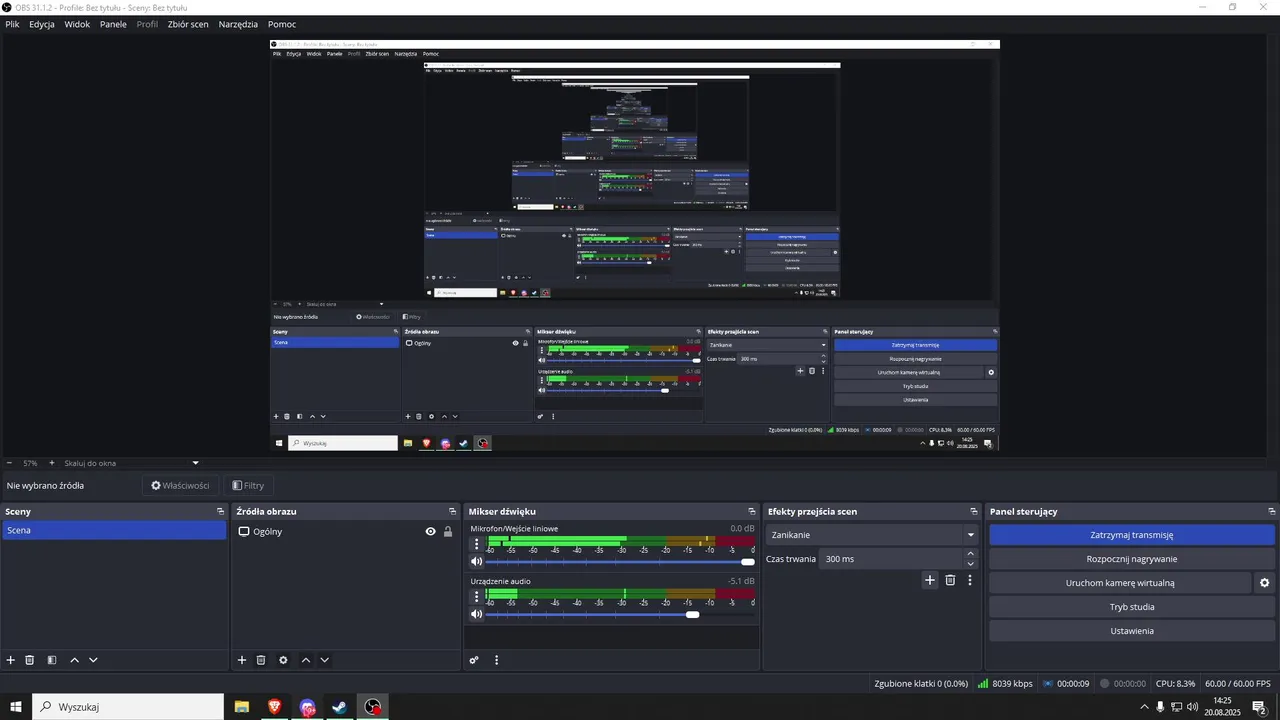Viewport: 1280px width, 720px height.
Task: Move scene down in Sceny panel
Action: (x=93, y=660)
